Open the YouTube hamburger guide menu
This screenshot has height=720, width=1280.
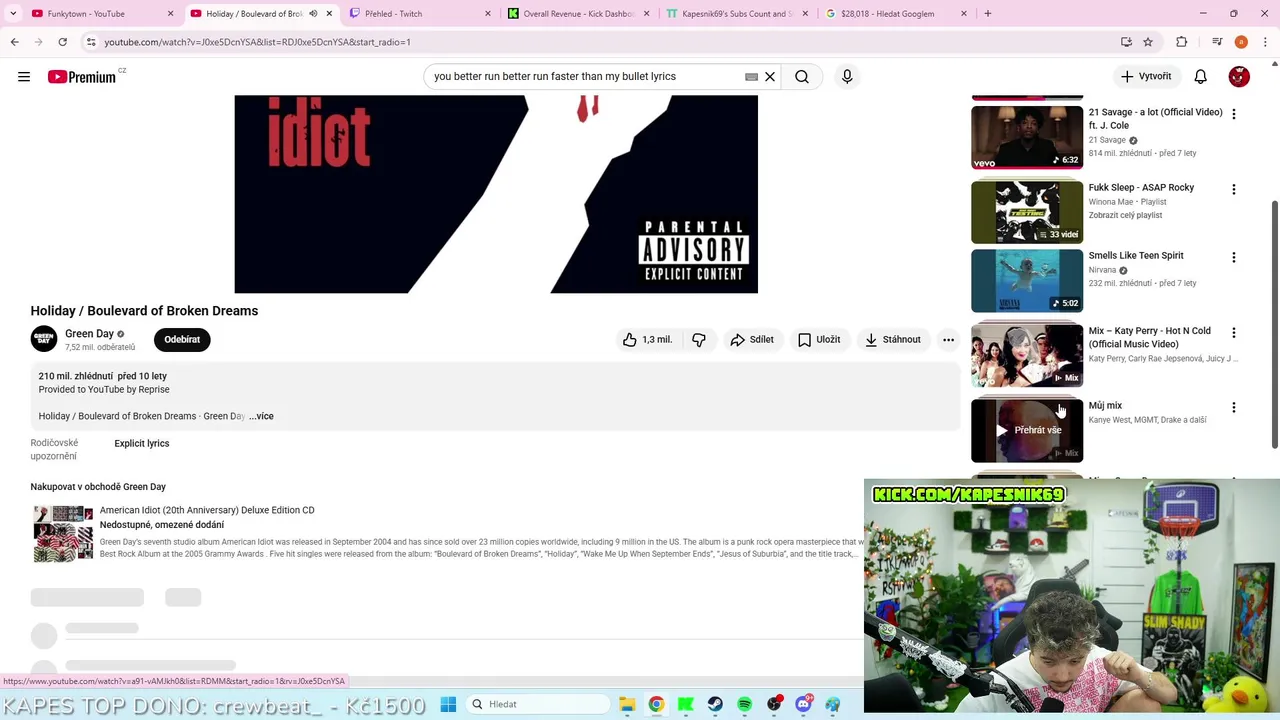click(24, 77)
